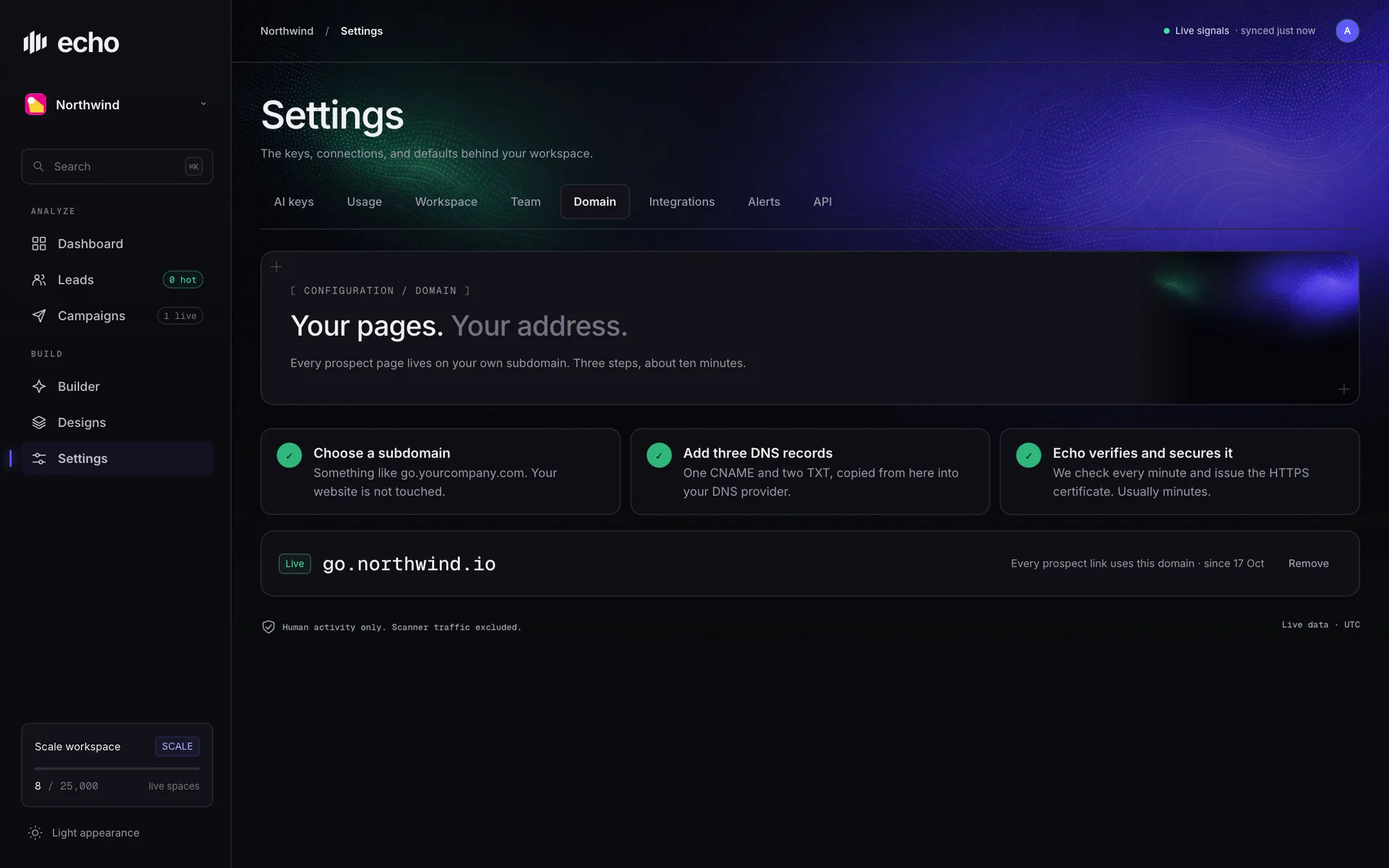This screenshot has height=868, width=1389.
Task: Focus the sidebar Search field
Action: (x=117, y=167)
